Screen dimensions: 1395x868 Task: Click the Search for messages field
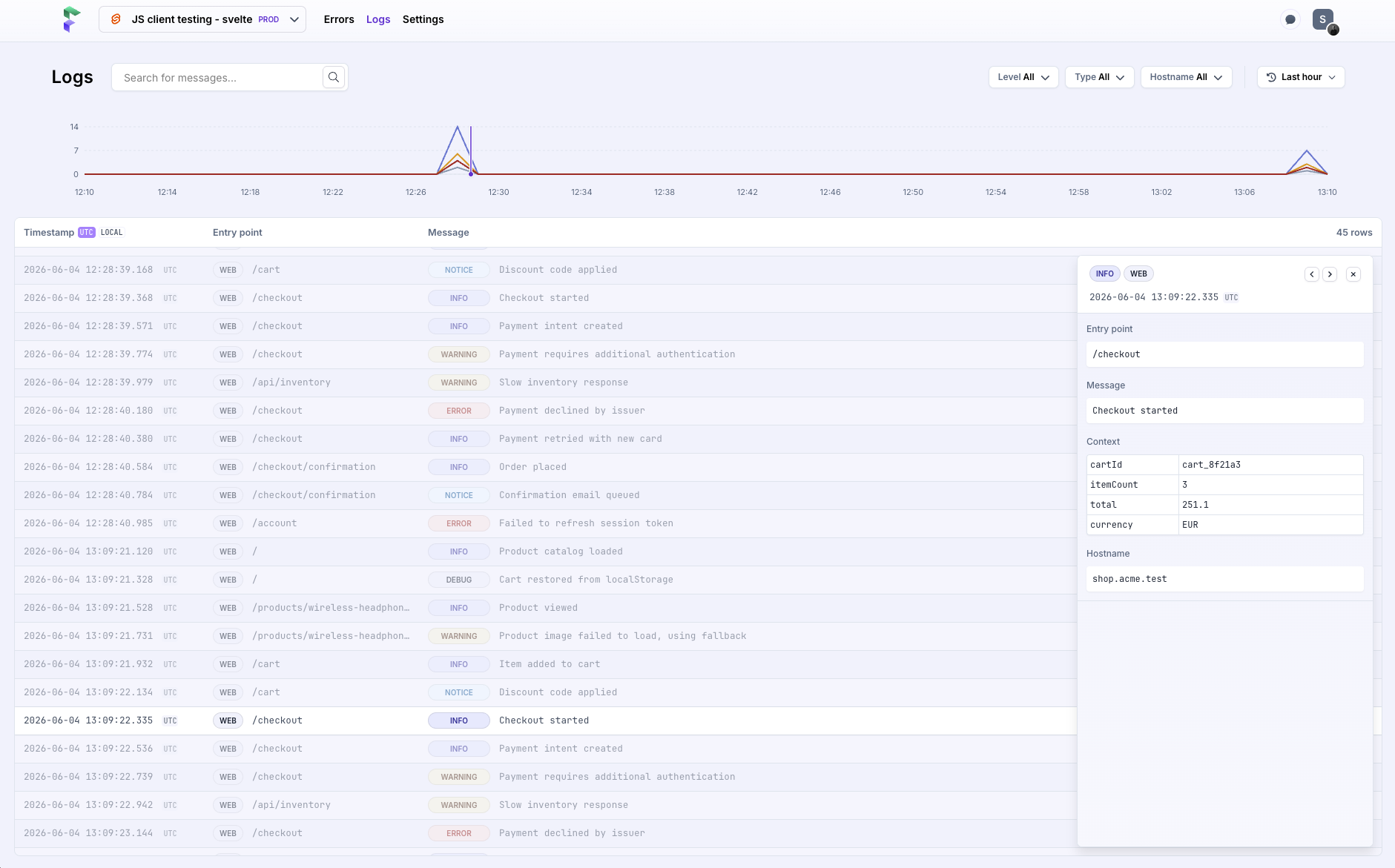pyautogui.click(x=217, y=77)
